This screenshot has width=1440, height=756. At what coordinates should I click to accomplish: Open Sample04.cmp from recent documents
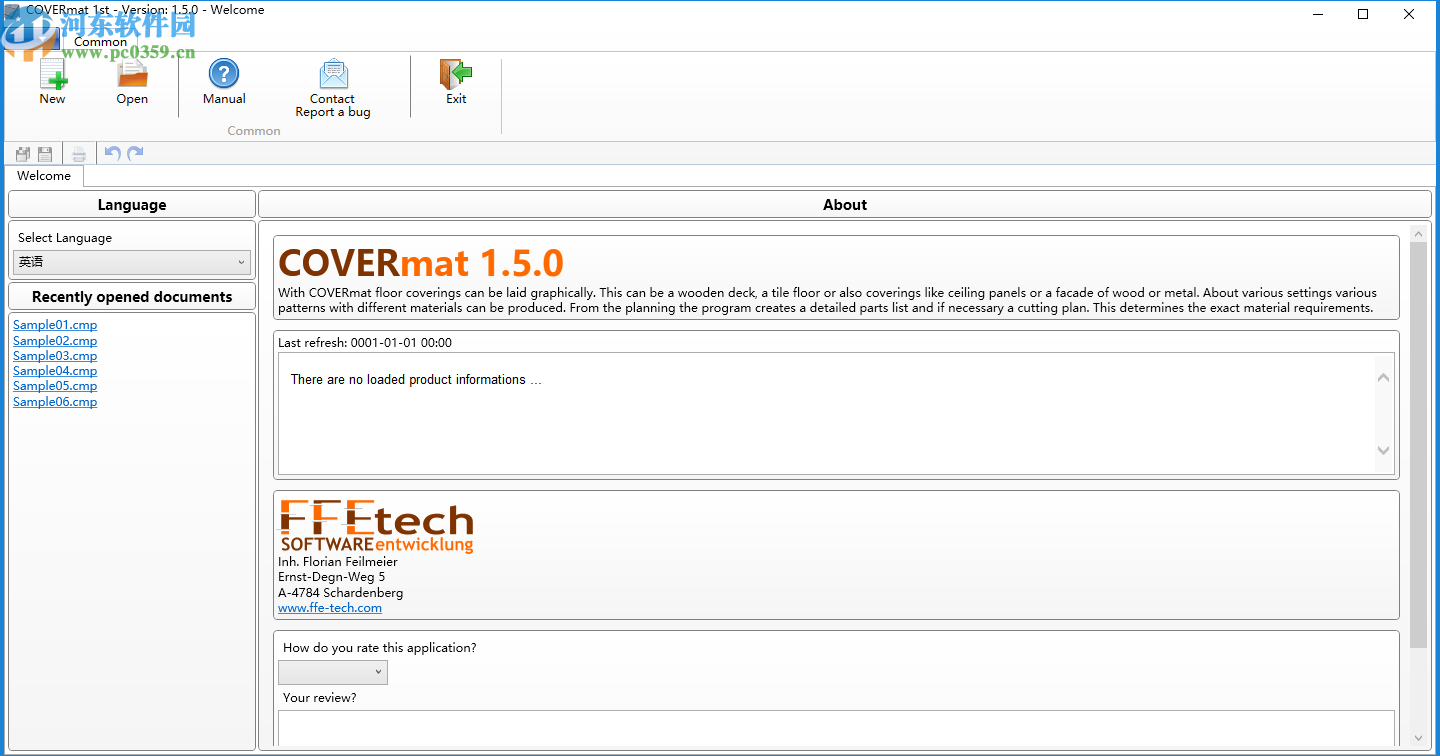pos(55,371)
